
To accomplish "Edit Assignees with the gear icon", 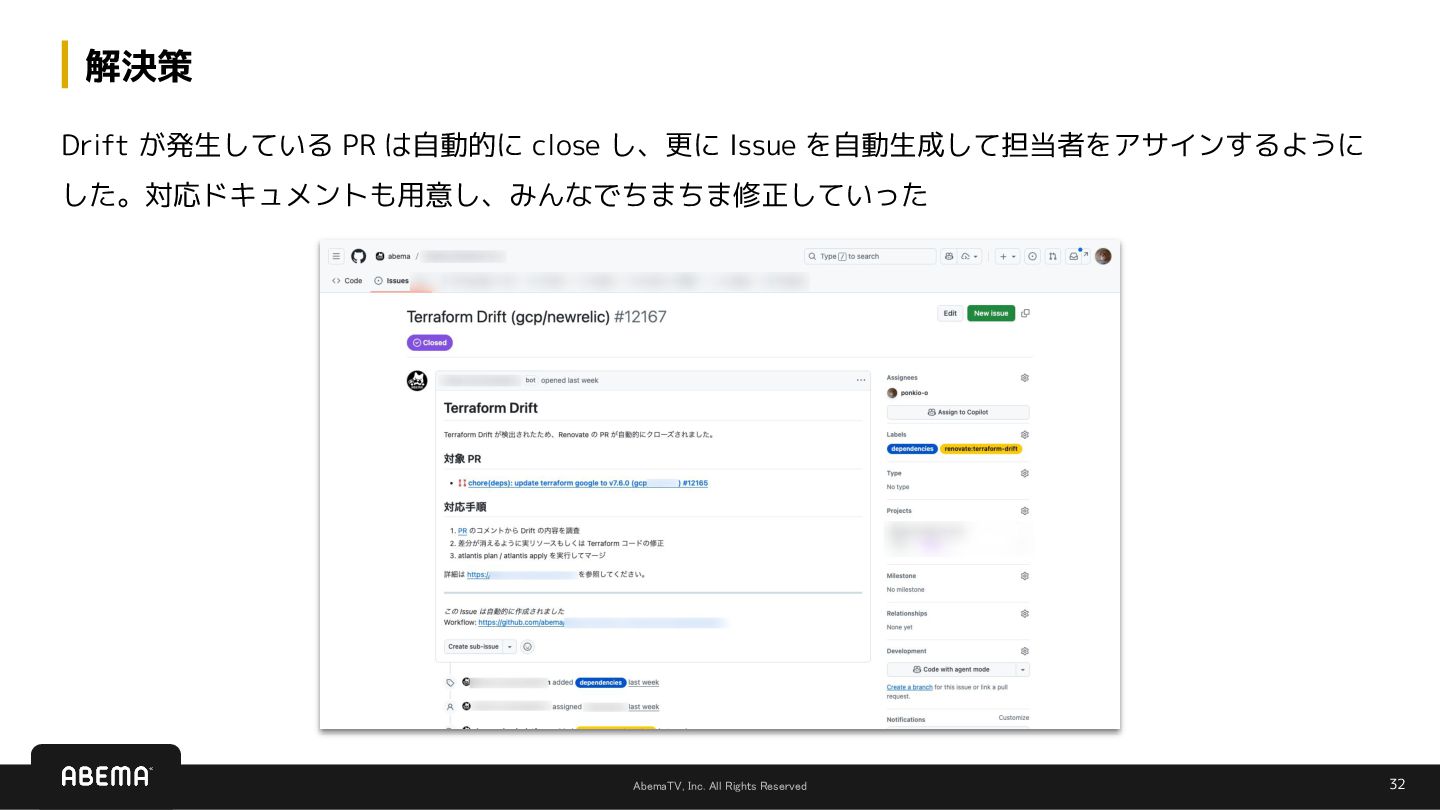I will (x=1024, y=378).
